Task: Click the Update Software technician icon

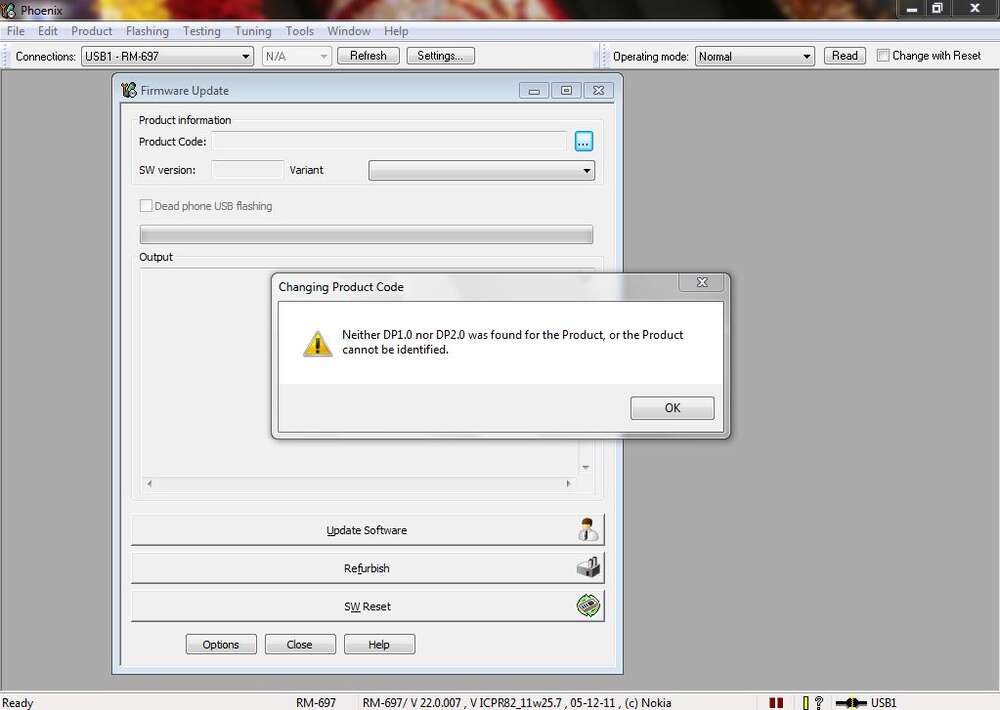Action: click(x=587, y=530)
